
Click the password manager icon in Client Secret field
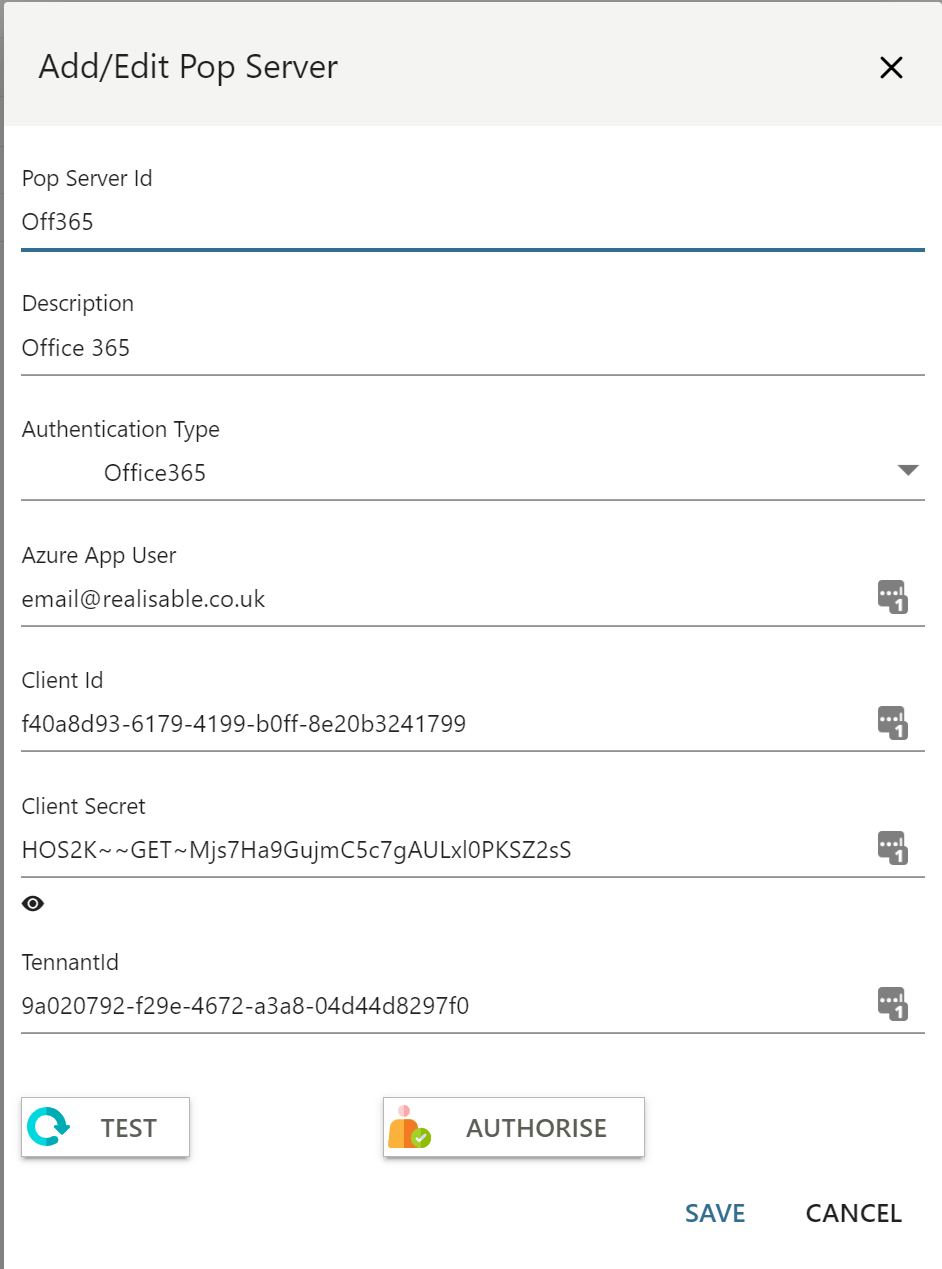[892, 848]
